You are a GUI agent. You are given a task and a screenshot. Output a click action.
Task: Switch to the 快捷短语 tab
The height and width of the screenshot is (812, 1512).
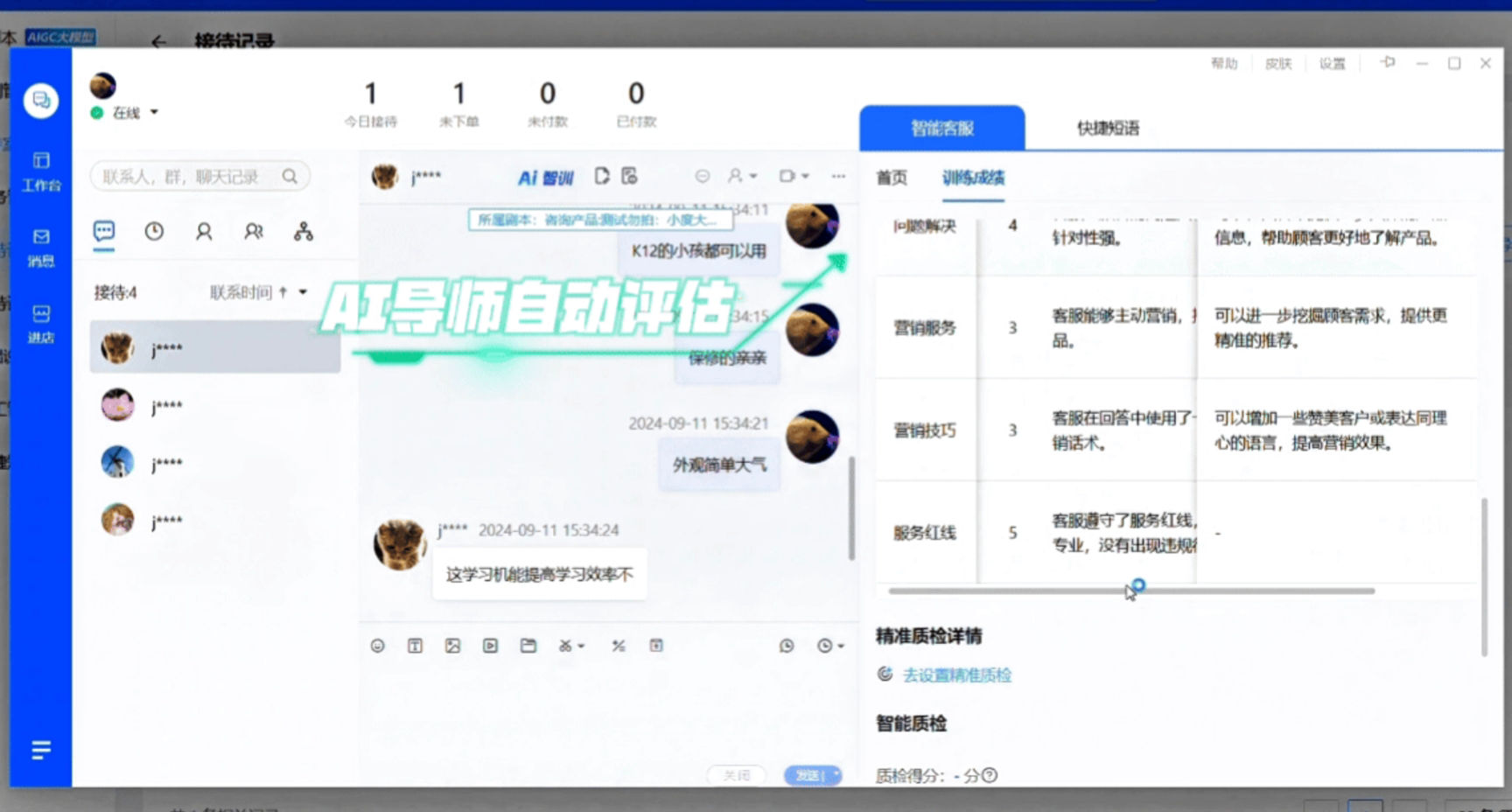click(1108, 128)
